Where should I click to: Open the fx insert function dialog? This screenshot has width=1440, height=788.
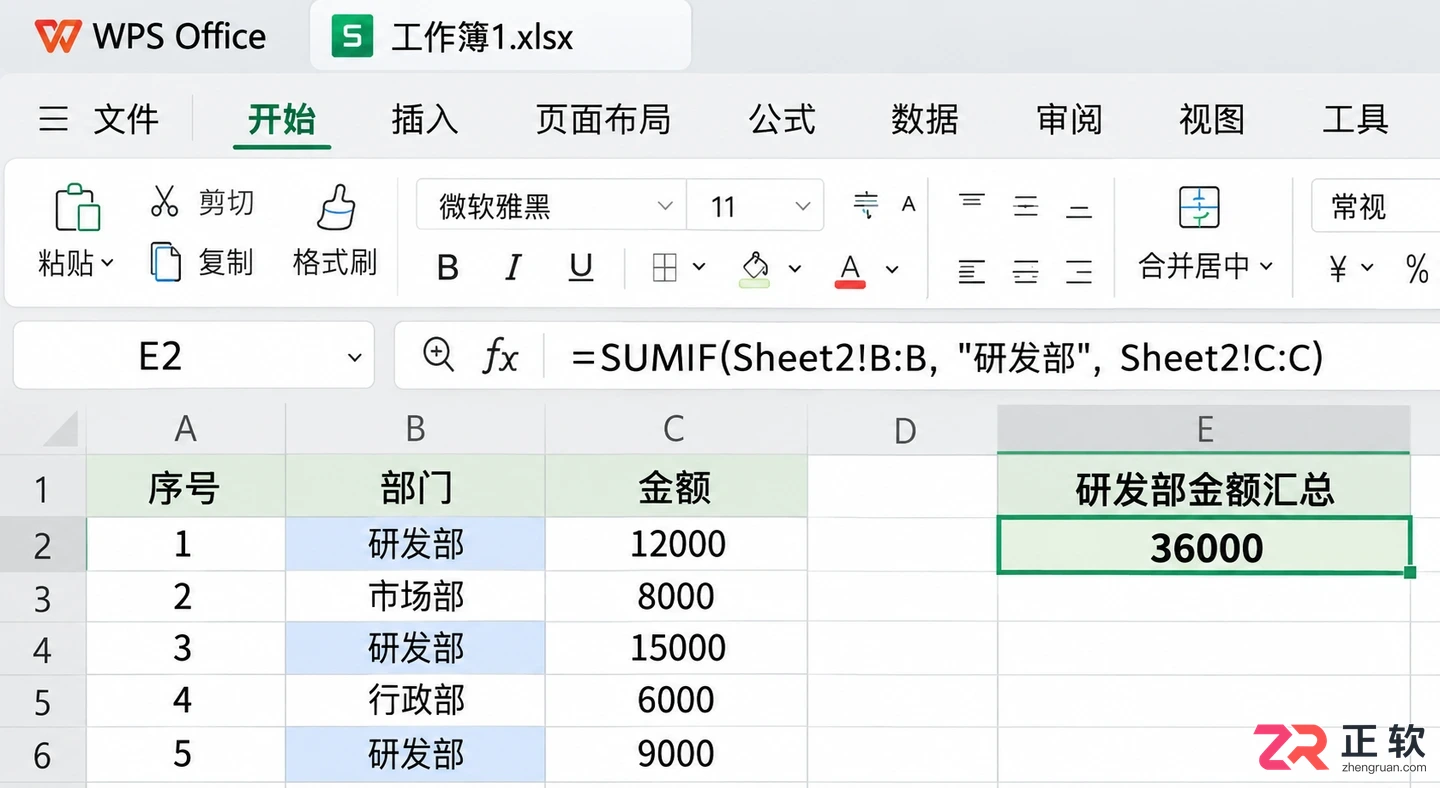(500, 355)
